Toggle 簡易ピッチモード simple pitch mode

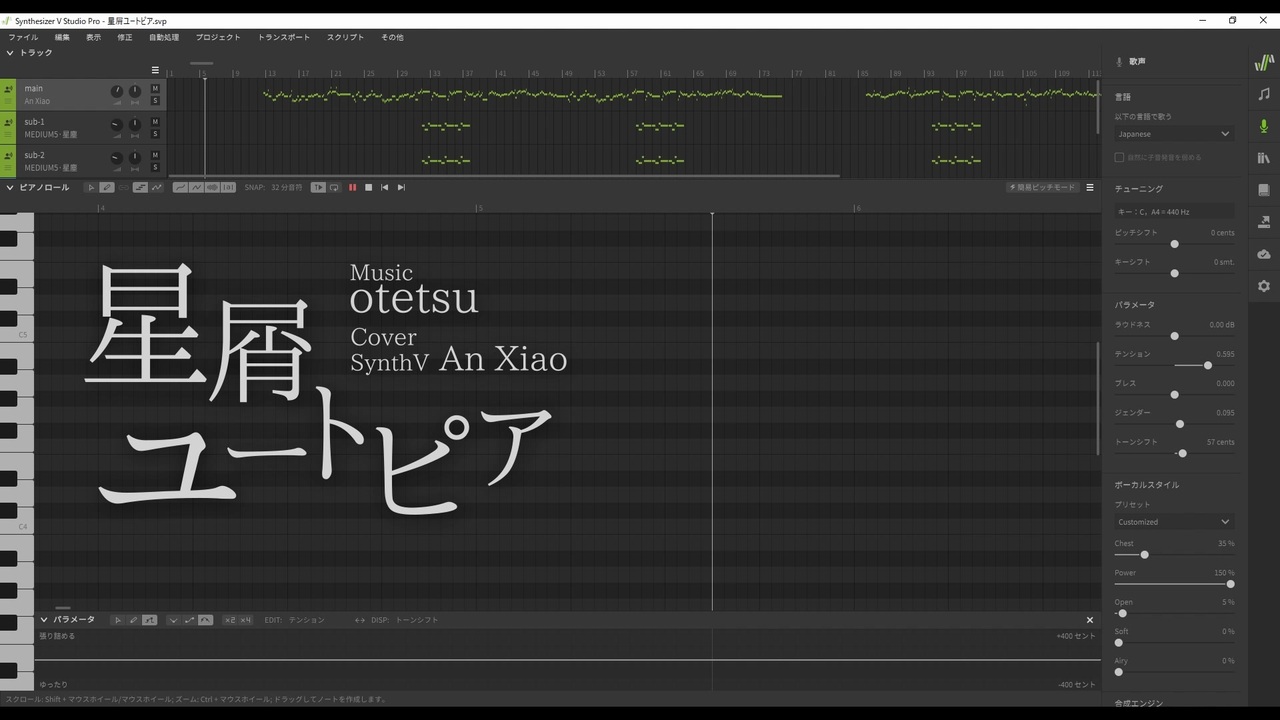tap(1042, 187)
